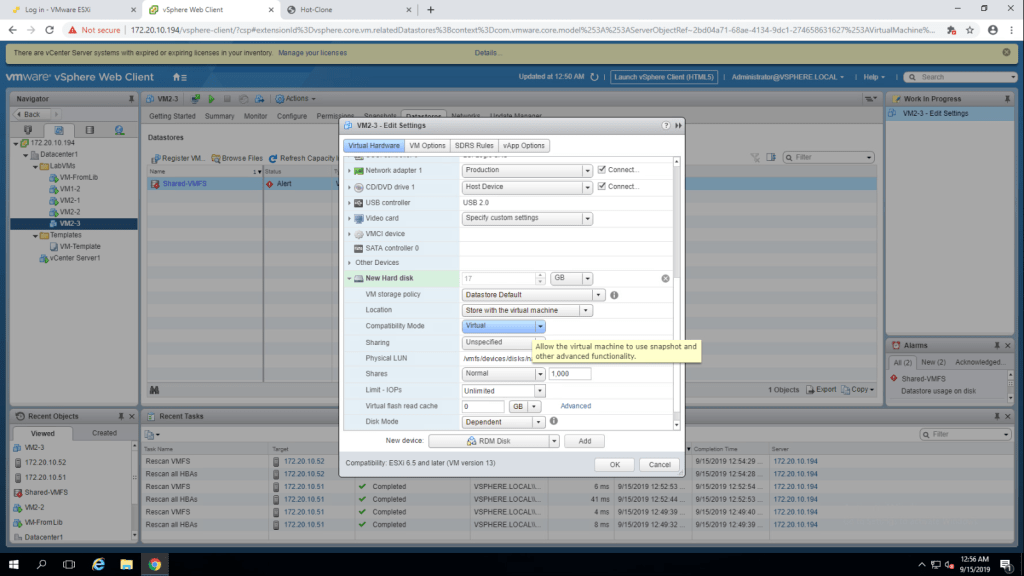1024x576 pixels.
Task: Open the Storage view tab in Navigator
Action: click(89, 130)
